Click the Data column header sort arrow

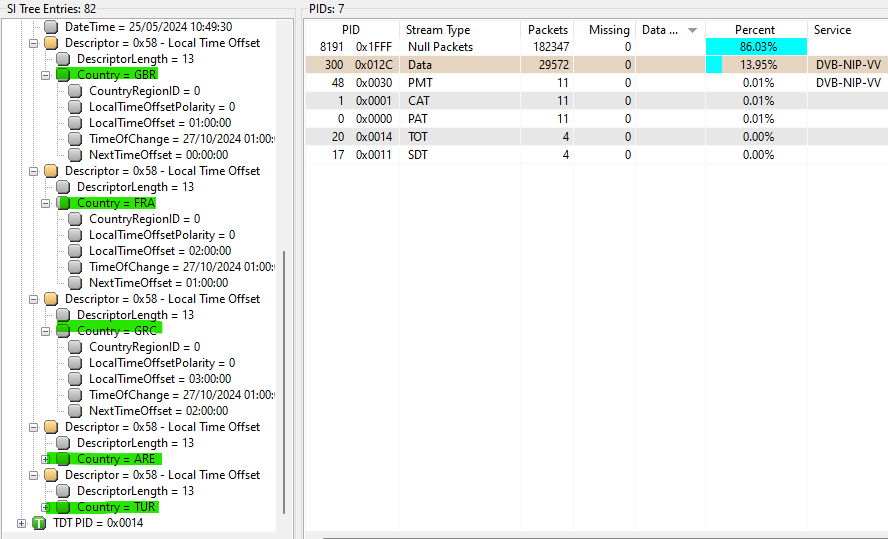692,31
